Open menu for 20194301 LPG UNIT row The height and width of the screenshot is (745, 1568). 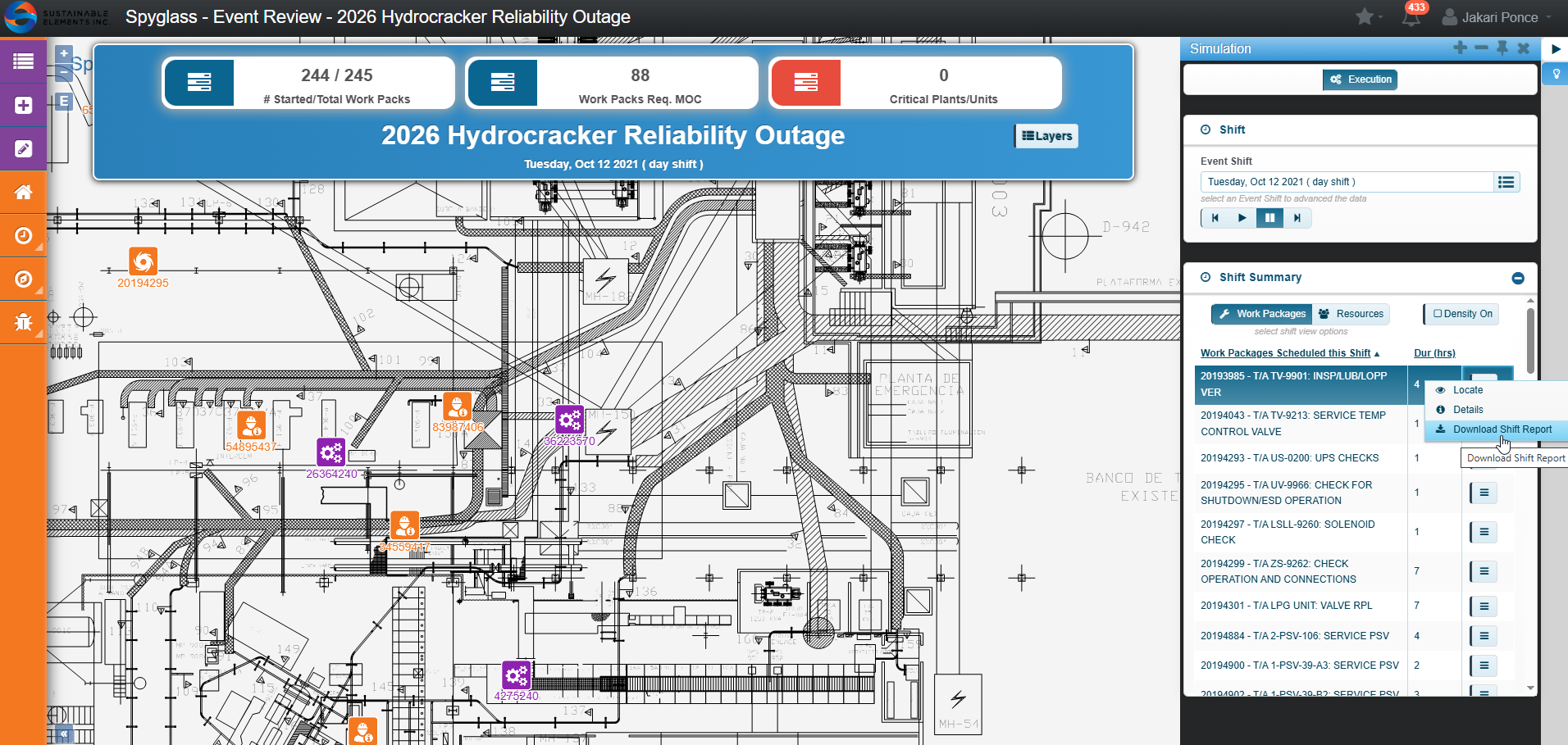point(1484,606)
